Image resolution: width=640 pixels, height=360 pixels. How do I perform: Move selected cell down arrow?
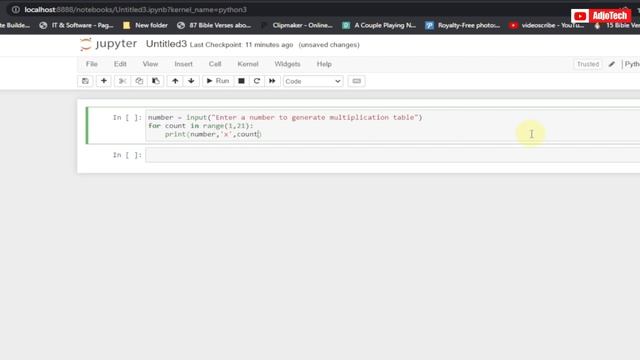pos(191,81)
